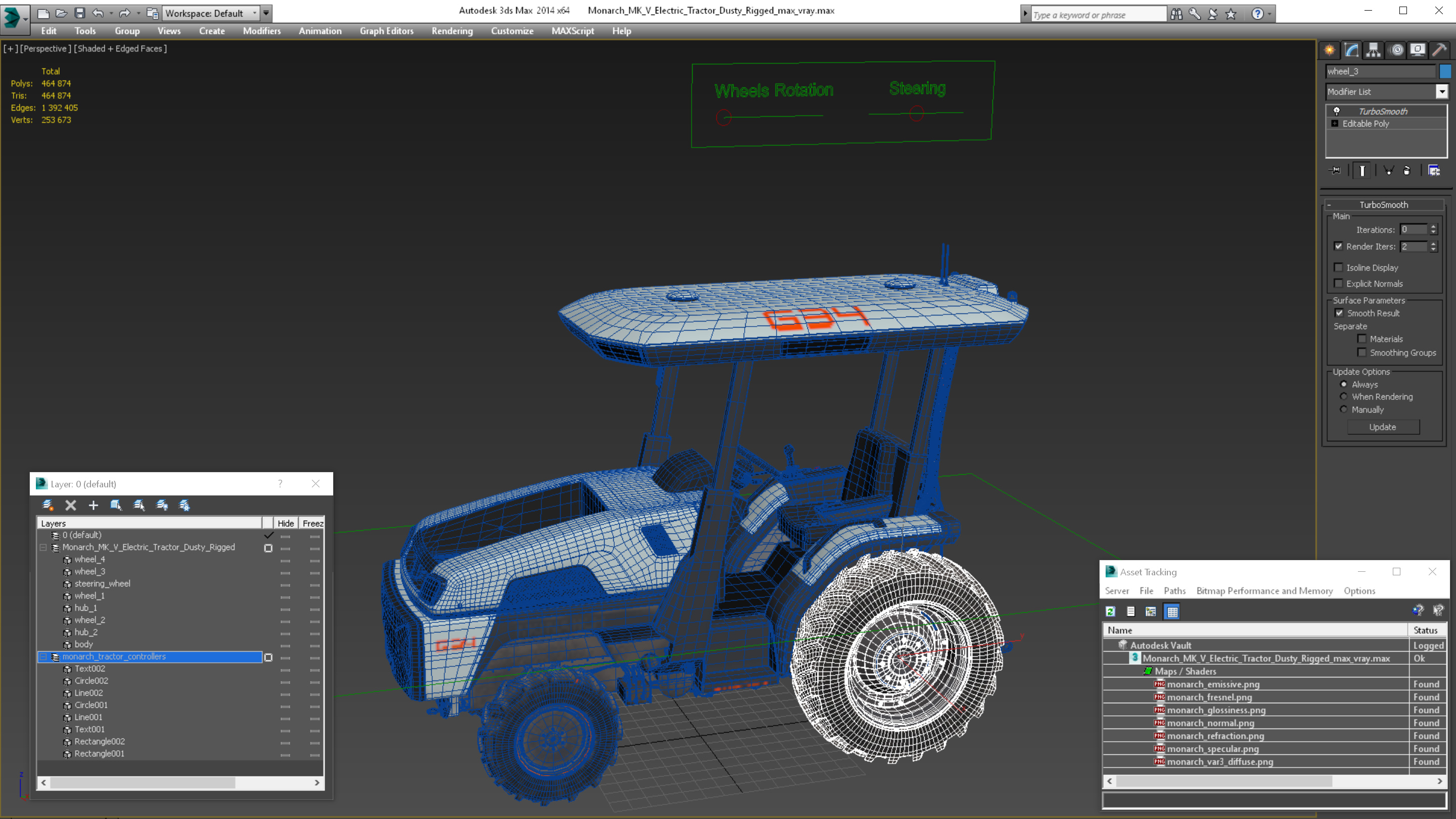Open the Modifier List dropdown
The width and height of the screenshot is (1456, 819).
click(x=1442, y=92)
